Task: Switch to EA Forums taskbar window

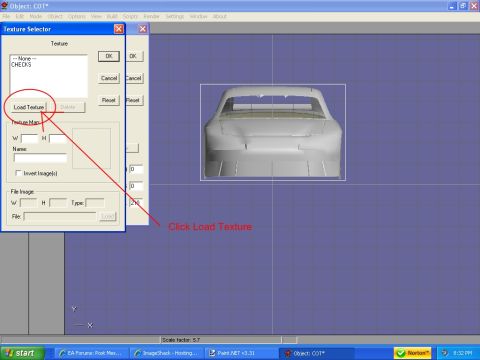Action: coord(91,353)
